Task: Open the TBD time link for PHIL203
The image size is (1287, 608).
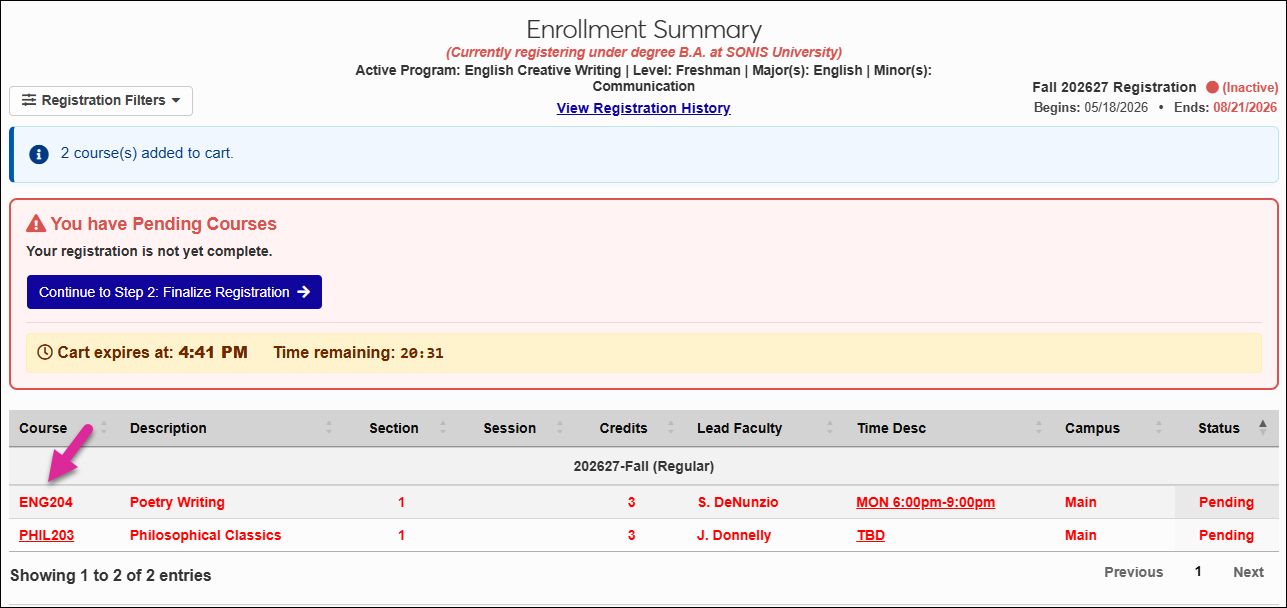Action: 870,535
